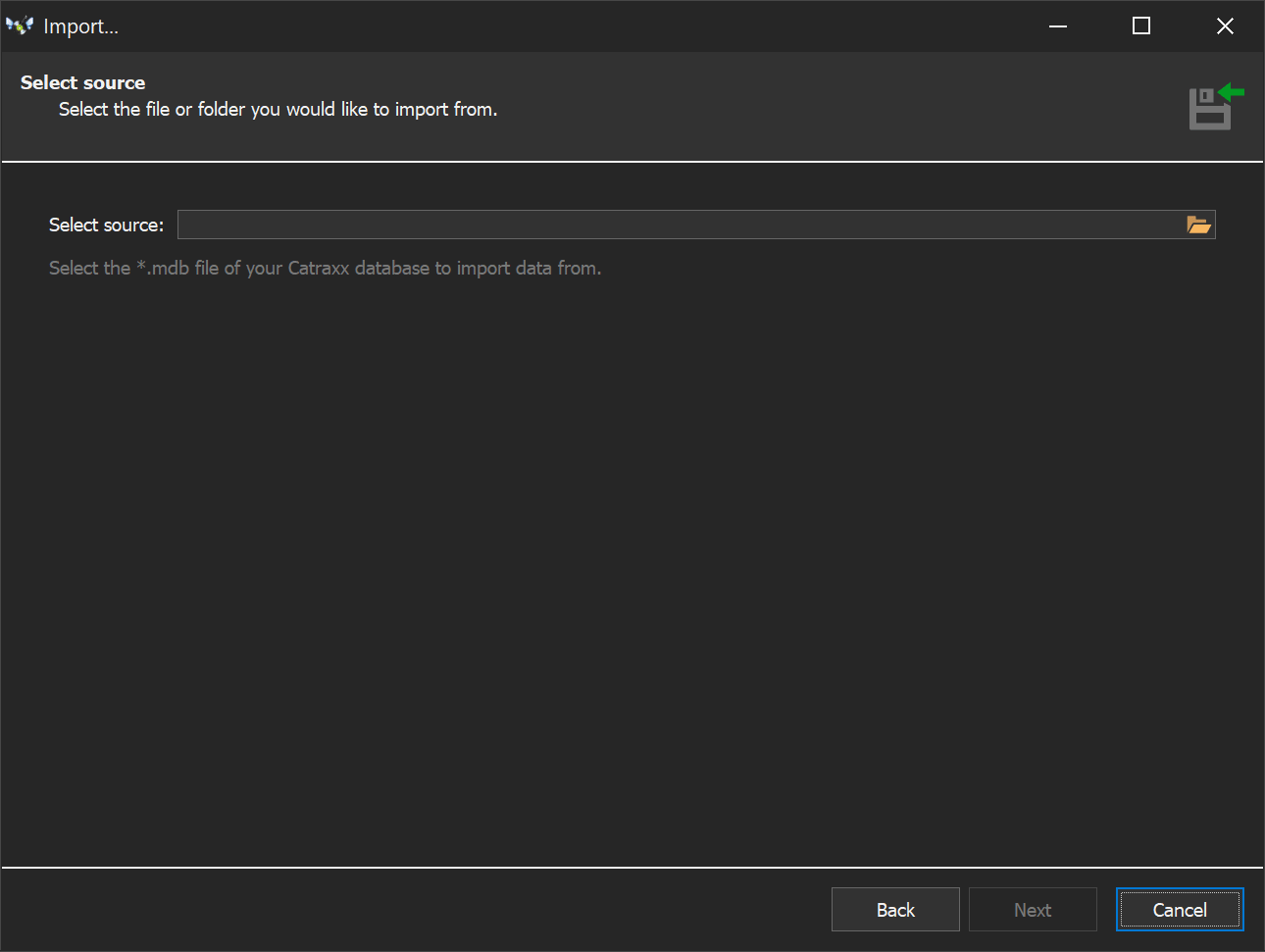Screen dimensions: 1265x952
Task: Click the Catraxx *.mdb hint text
Action: 325,269
